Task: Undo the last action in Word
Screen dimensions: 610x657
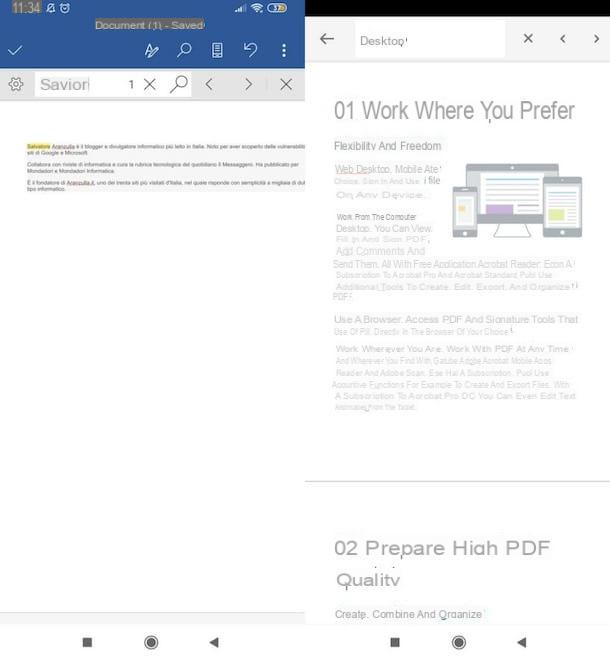Action: (x=250, y=50)
